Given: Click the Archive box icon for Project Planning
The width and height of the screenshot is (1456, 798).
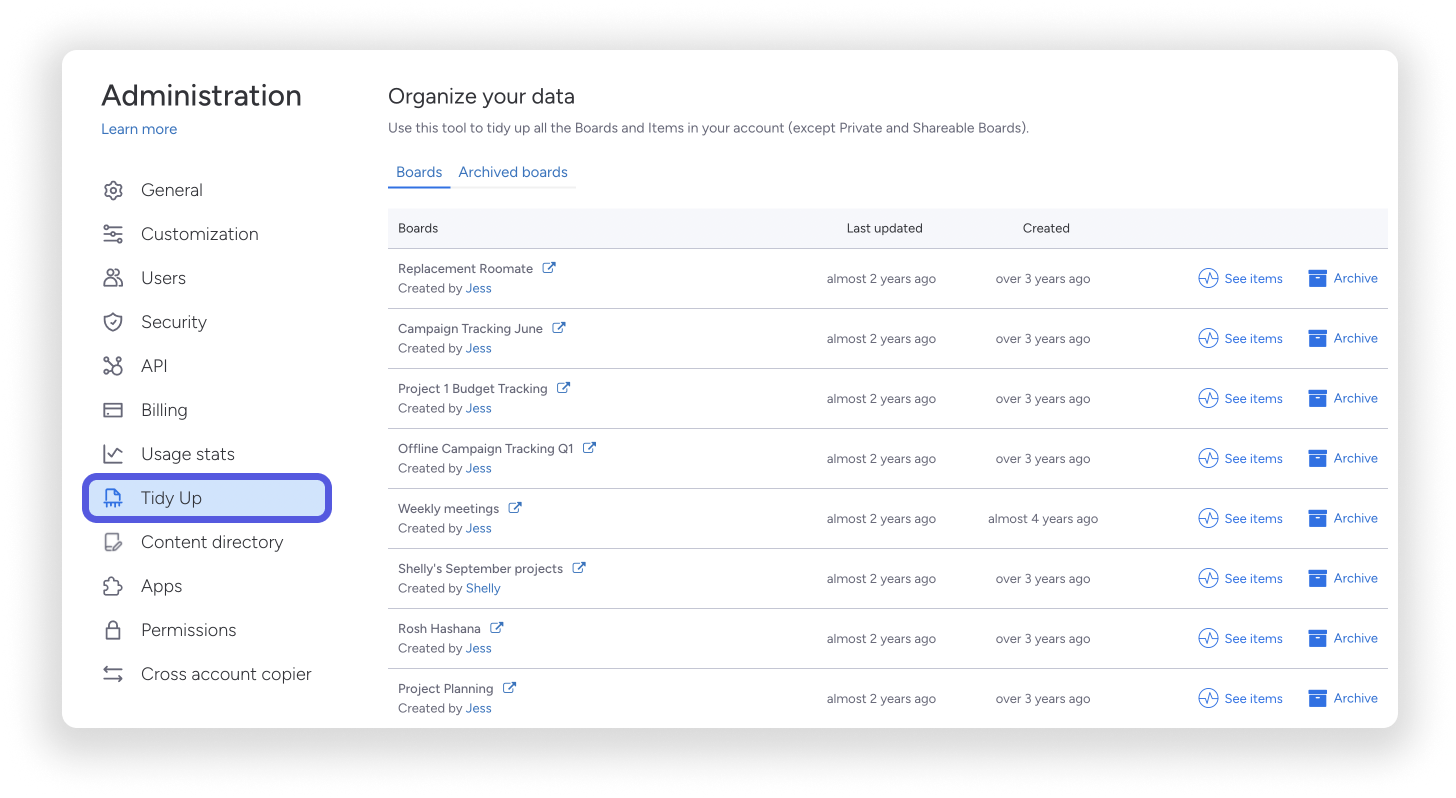Looking at the screenshot, I should [1316, 698].
